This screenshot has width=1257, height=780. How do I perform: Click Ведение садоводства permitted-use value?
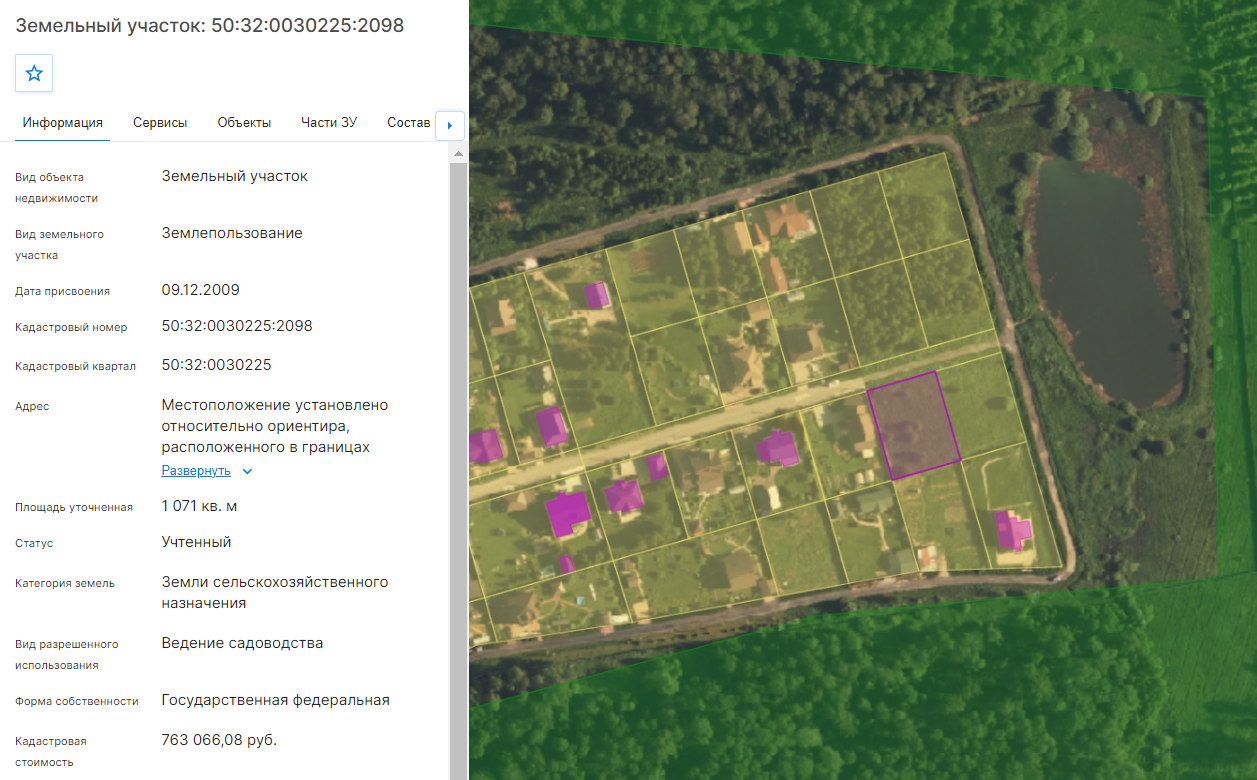(242, 643)
